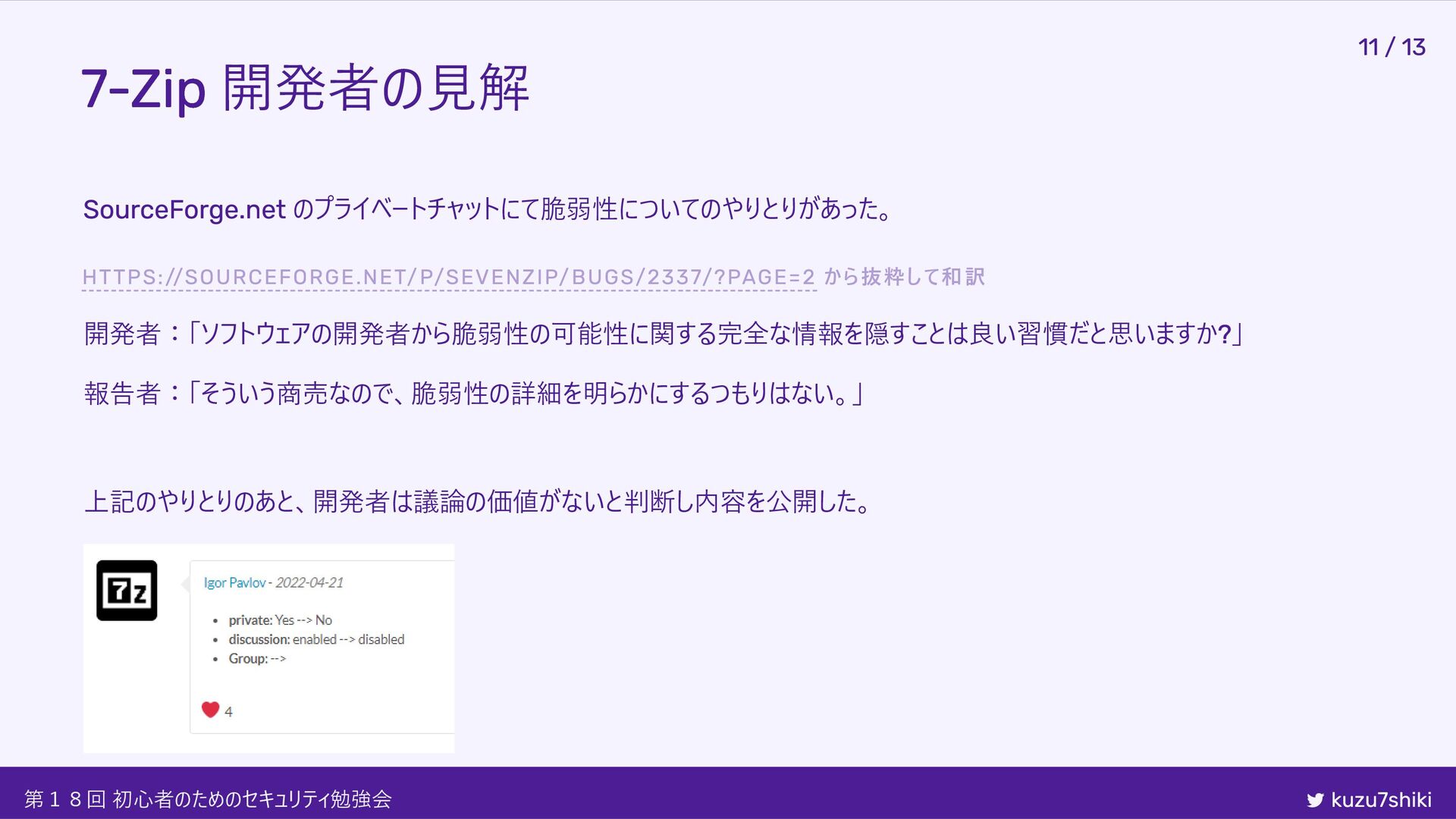Click the Igor Pavlov author name

click(234, 582)
